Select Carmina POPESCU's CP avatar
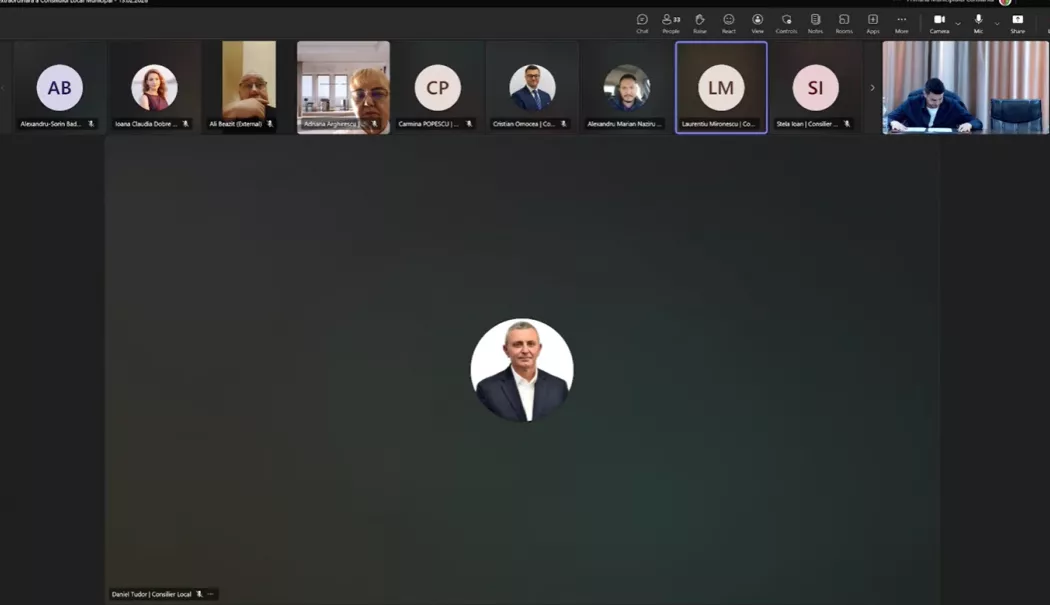 437,88
